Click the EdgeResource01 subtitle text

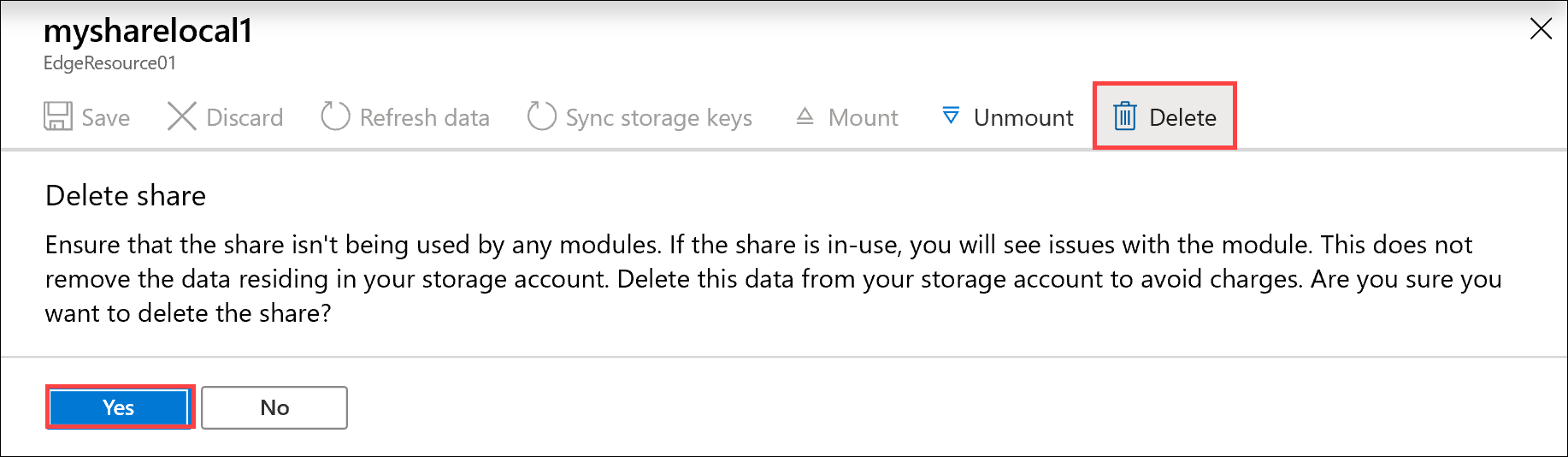[x=109, y=63]
